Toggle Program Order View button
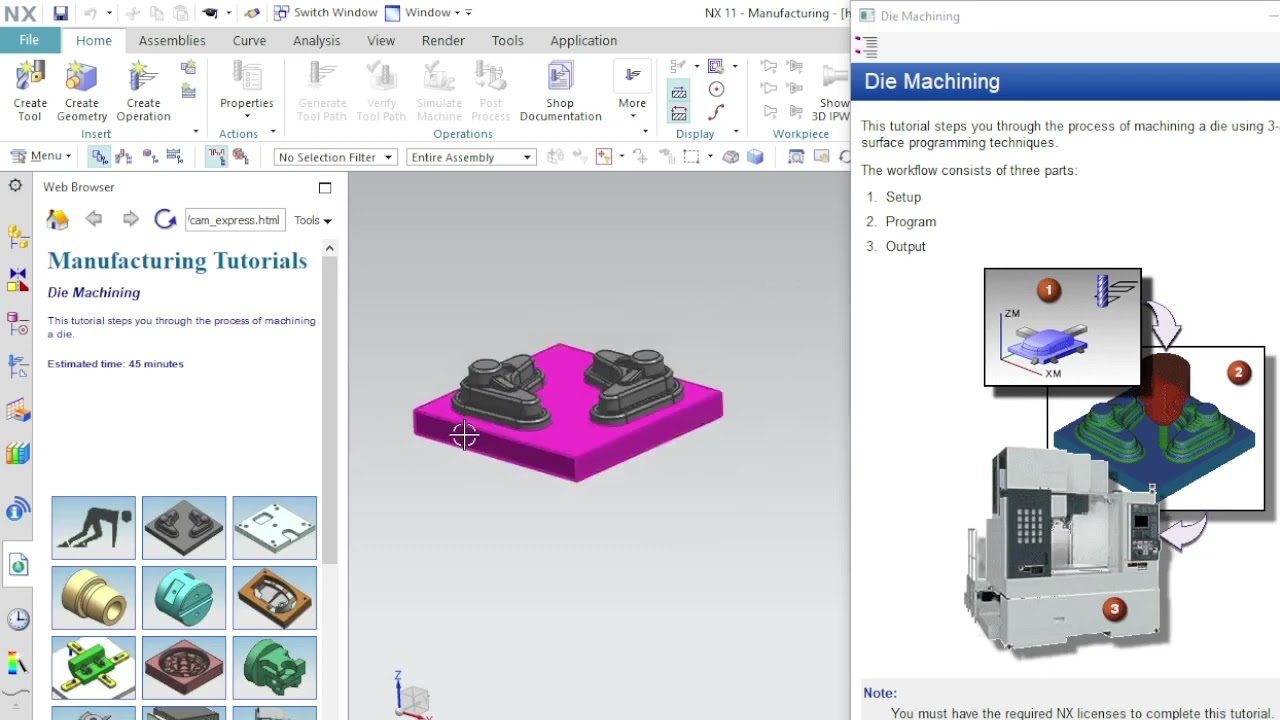The image size is (1280, 720). click(99, 156)
